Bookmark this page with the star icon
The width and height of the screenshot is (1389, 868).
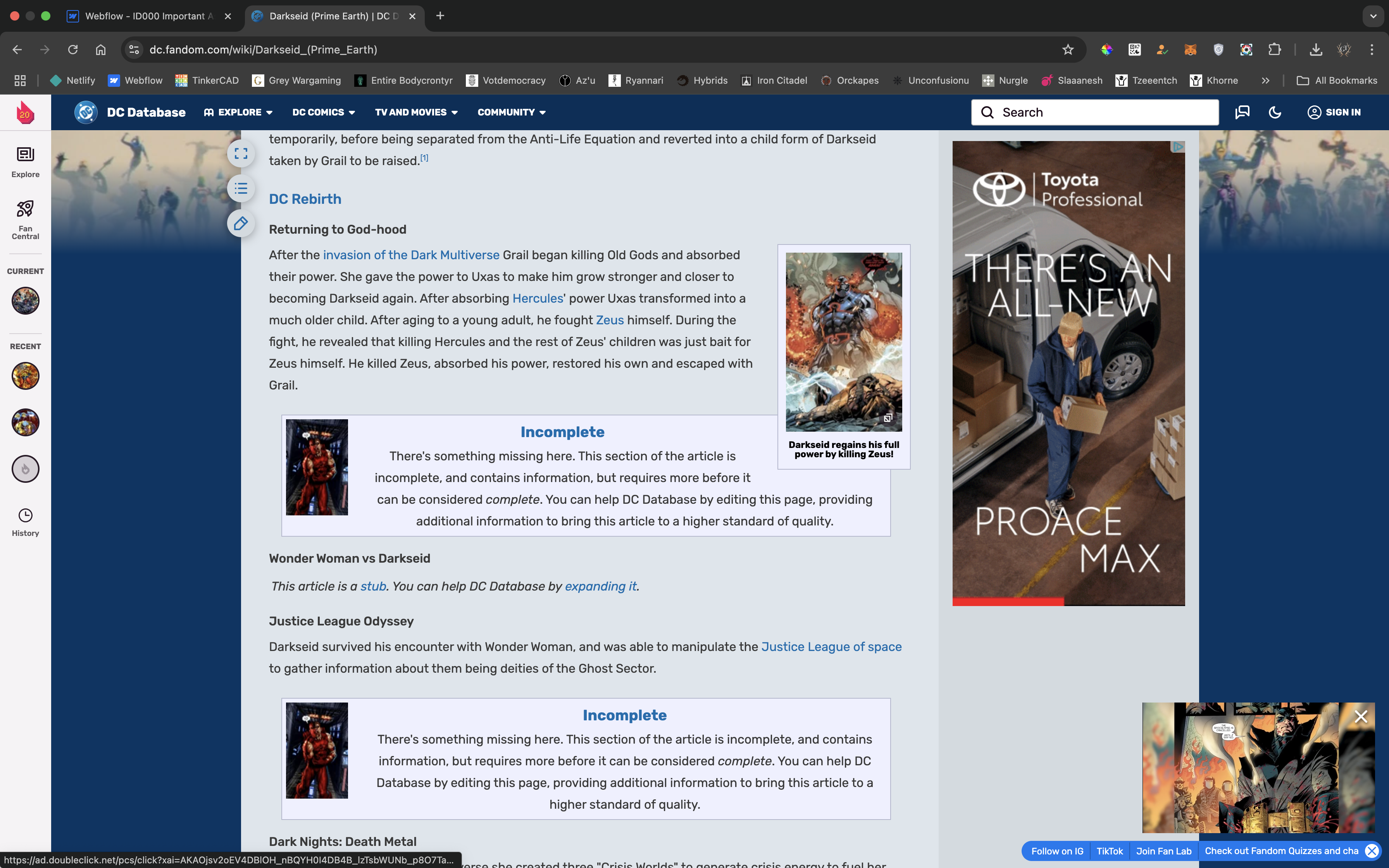pyautogui.click(x=1068, y=50)
